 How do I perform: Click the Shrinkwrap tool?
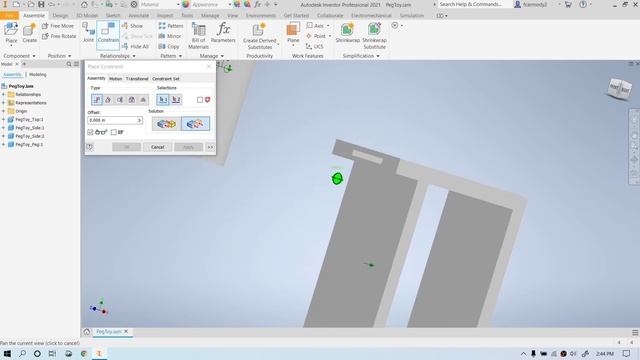[347, 33]
